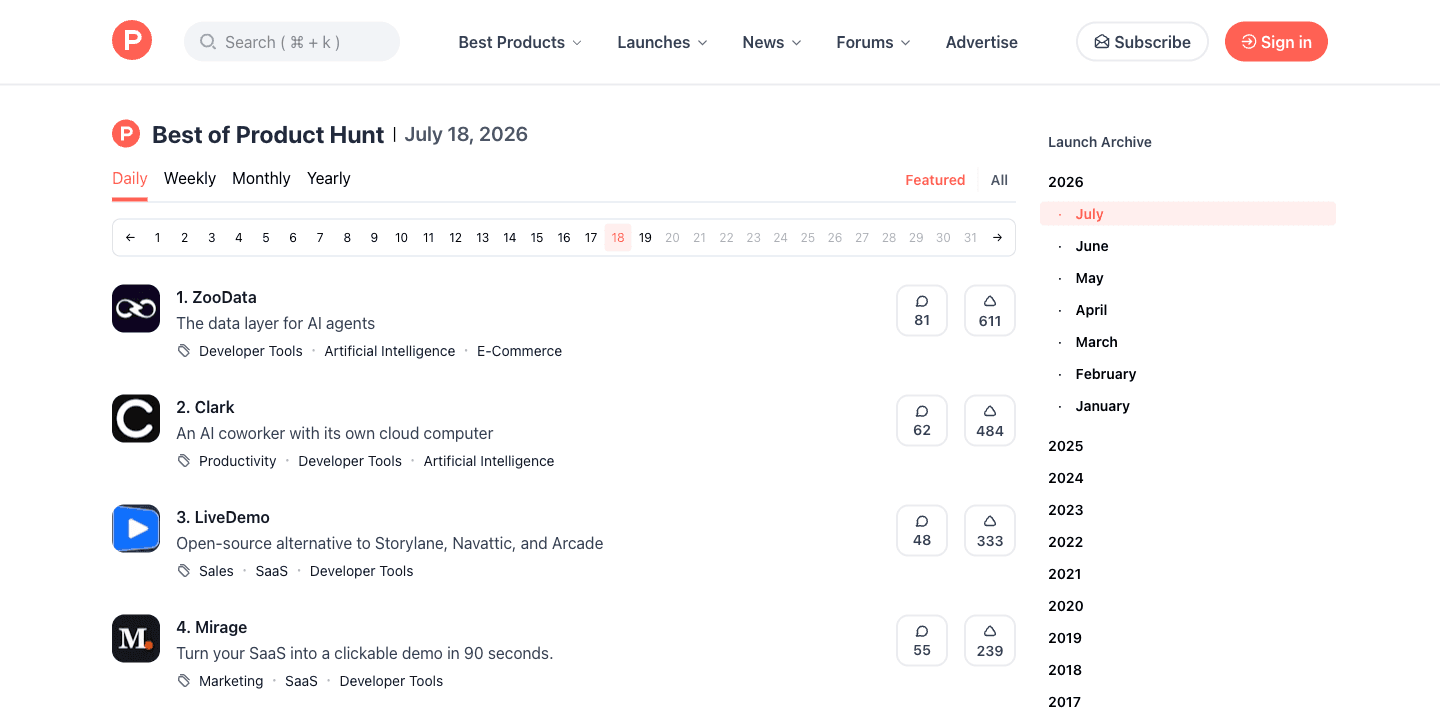Open June in Launch Archive

tap(1092, 246)
